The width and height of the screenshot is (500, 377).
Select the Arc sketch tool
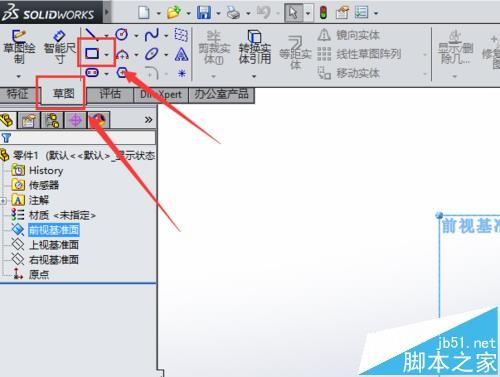(x=122, y=54)
